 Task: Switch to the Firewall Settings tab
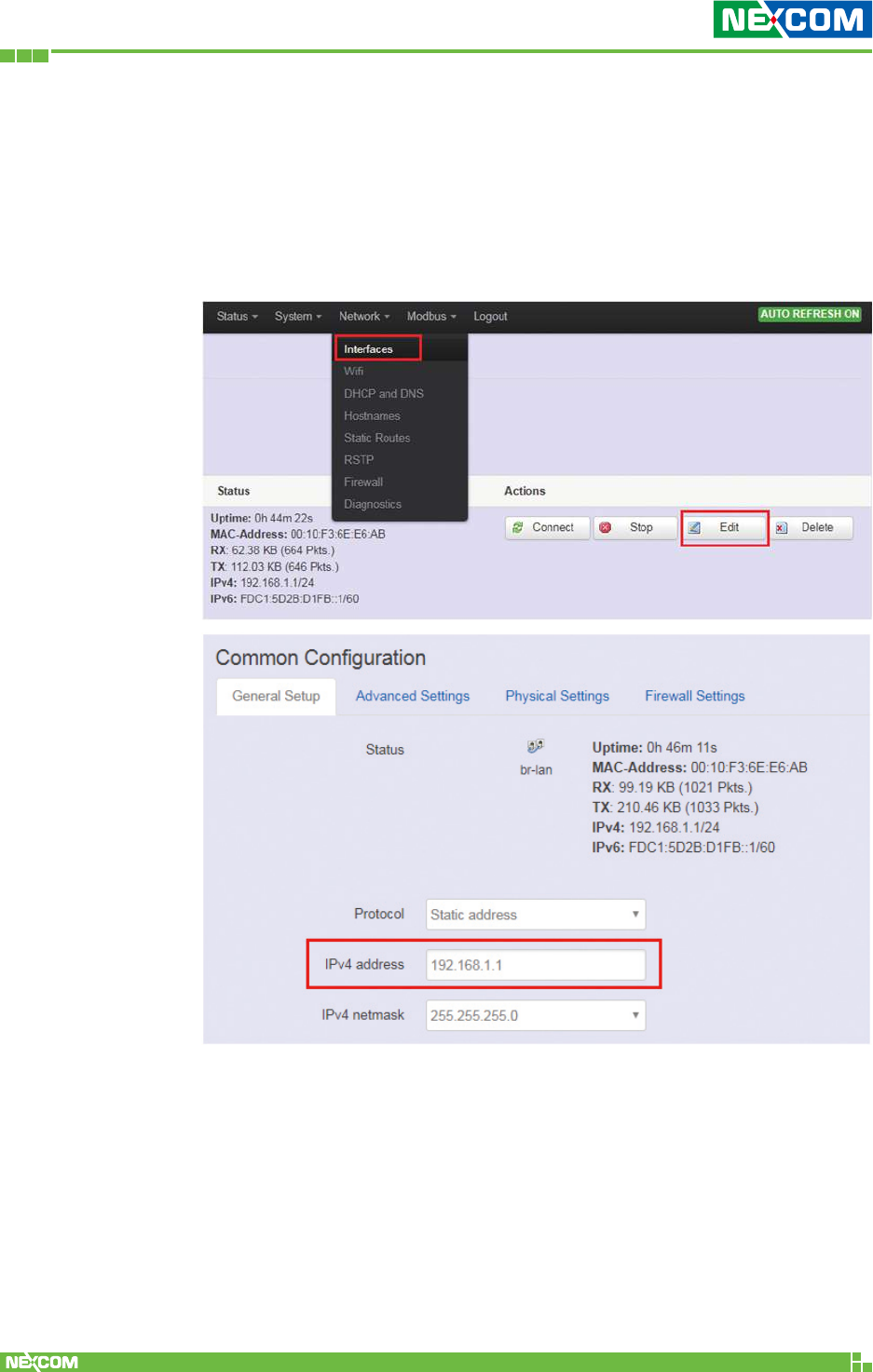point(695,697)
